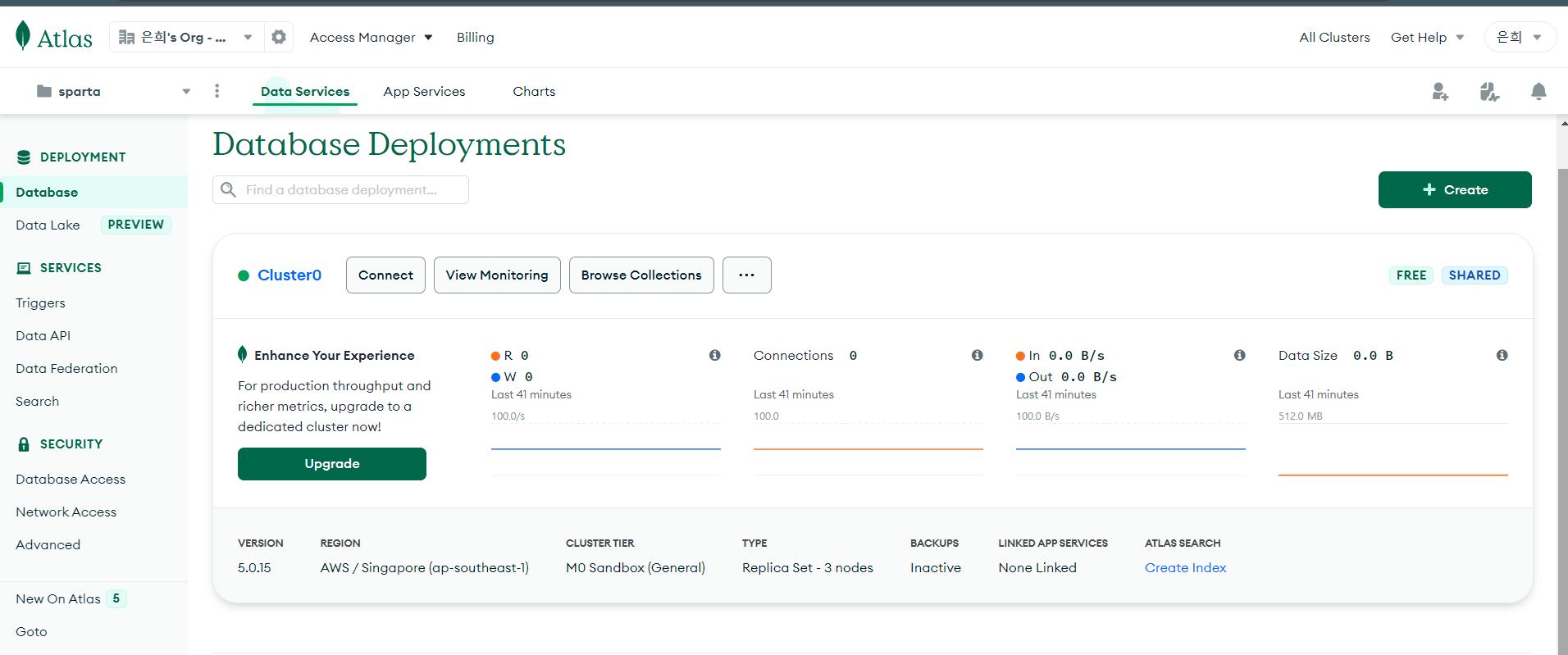Click the SHARED badge on Cluster0
1568x655 pixels.
coord(1475,275)
